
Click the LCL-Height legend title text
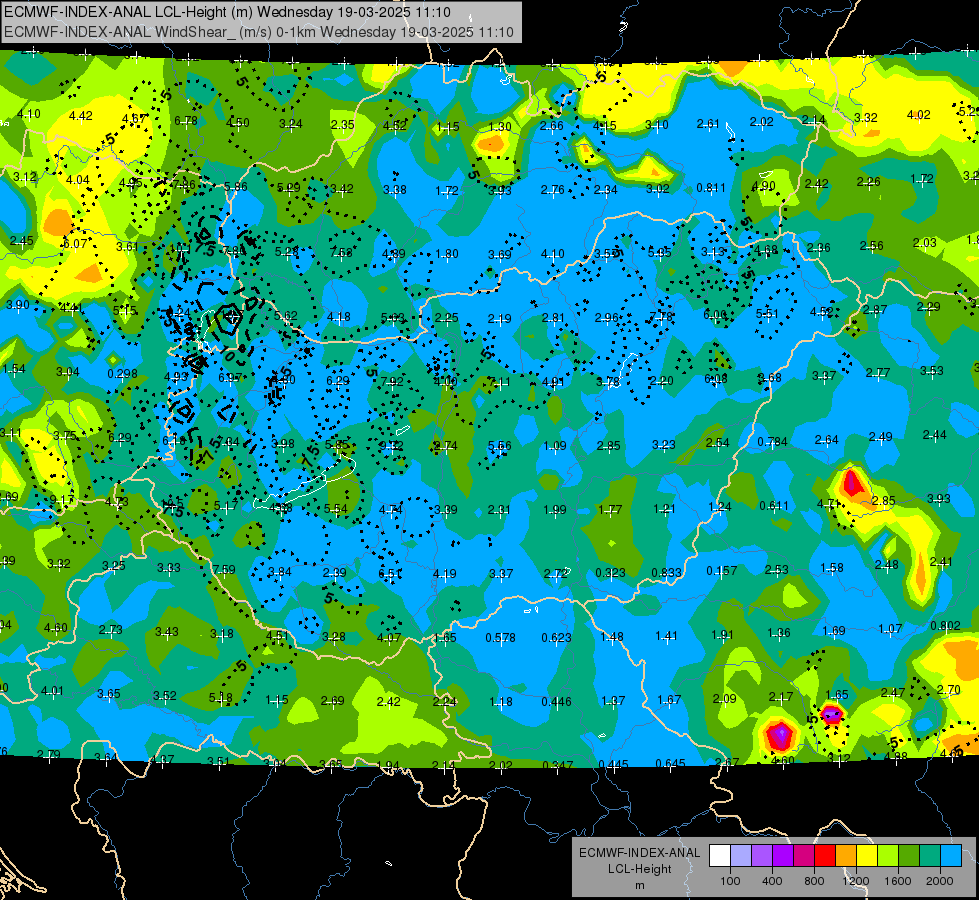639,869
